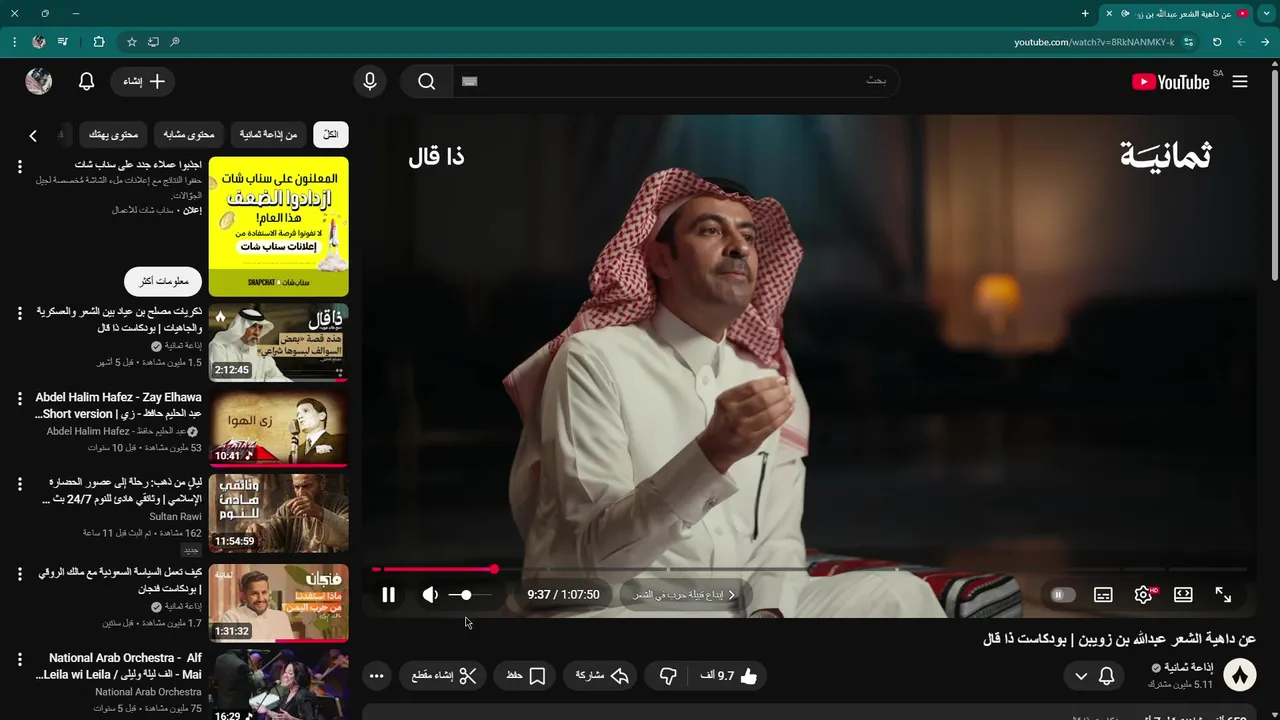Open options for 'ذكريات مصلح بن عياد' video

click(x=19, y=314)
